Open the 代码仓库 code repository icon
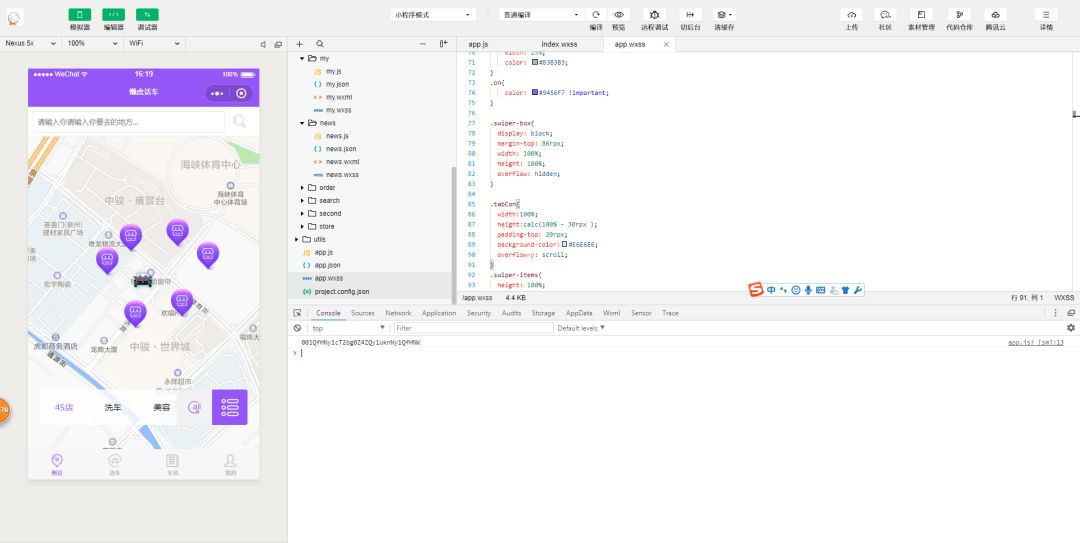 [959, 14]
